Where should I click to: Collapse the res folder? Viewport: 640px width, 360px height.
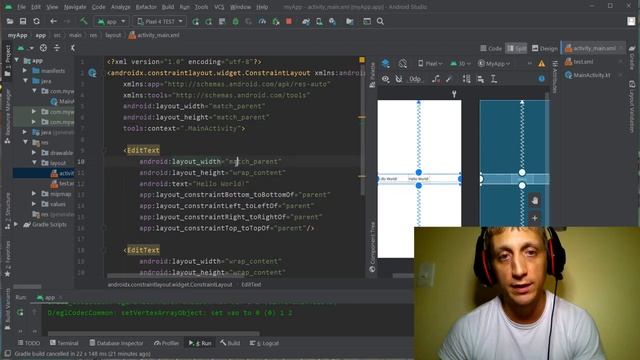pos(25,142)
